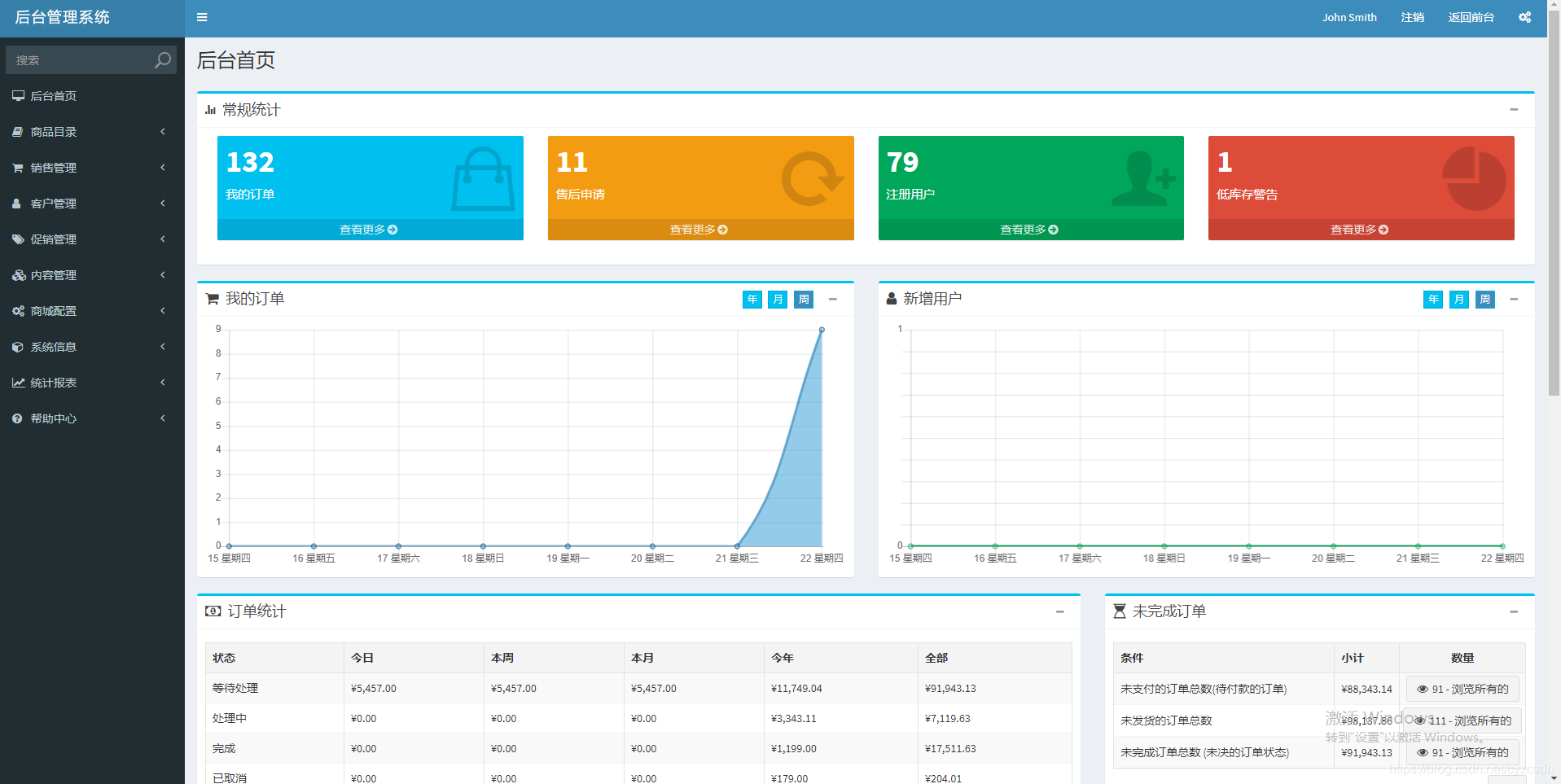The height and width of the screenshot is (784, 1561).
Task: Click the search magnifier icon
Action: tap(163, 59)
